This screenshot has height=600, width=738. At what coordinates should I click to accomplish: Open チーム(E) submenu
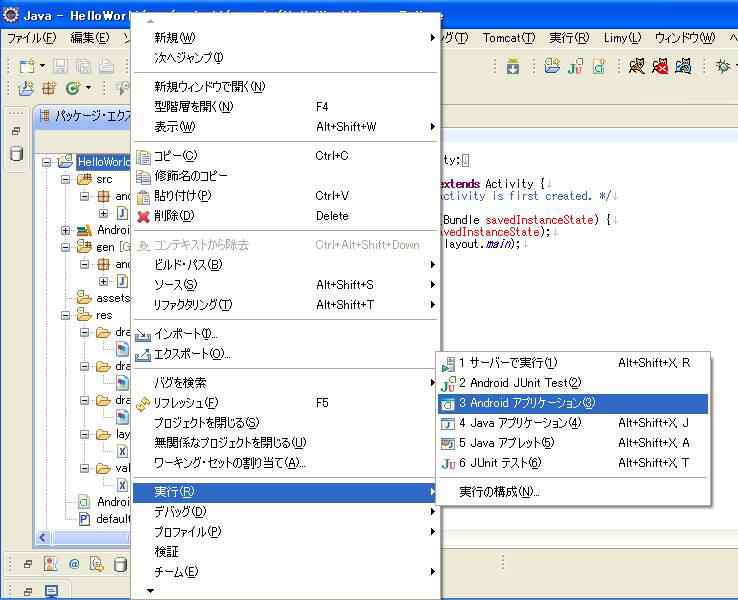(x=286, y=572)
